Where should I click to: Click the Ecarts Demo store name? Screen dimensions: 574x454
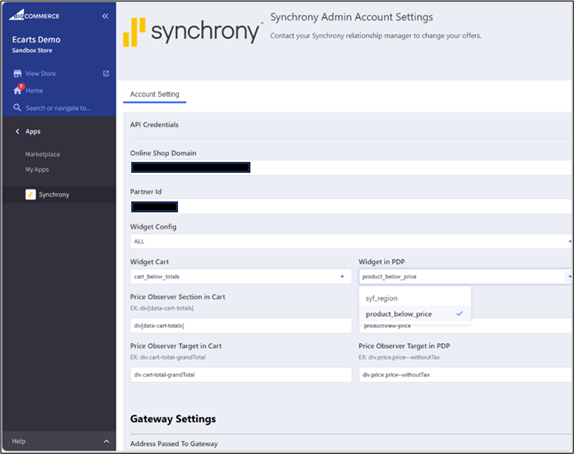pos(36,40)
